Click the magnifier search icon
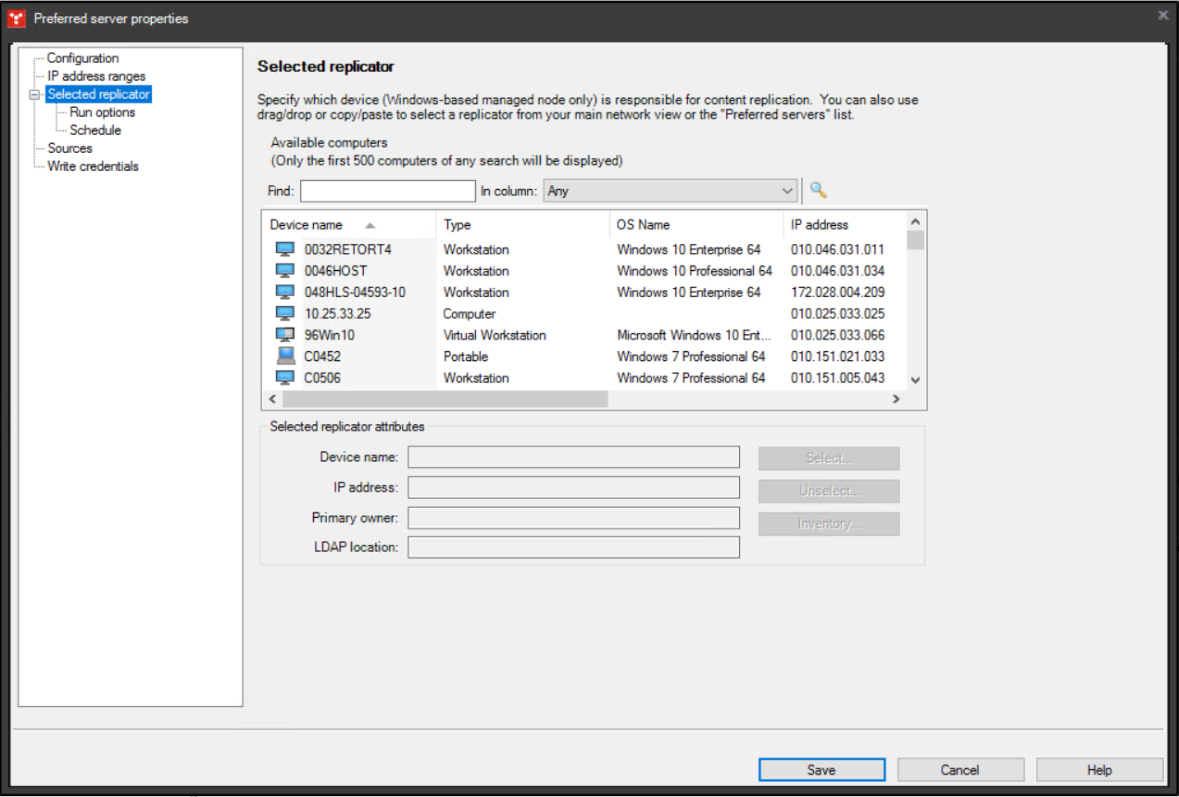1179x797 pixels. click(815, 190)
